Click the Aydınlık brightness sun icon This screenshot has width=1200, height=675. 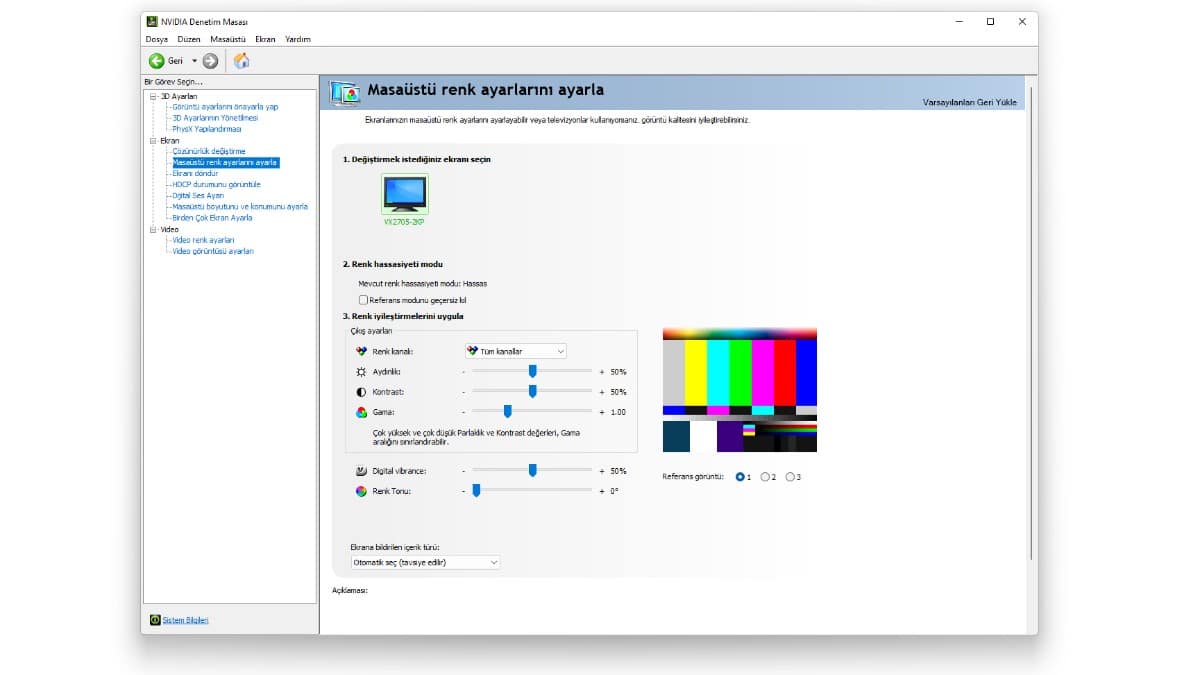coord(361,371)
